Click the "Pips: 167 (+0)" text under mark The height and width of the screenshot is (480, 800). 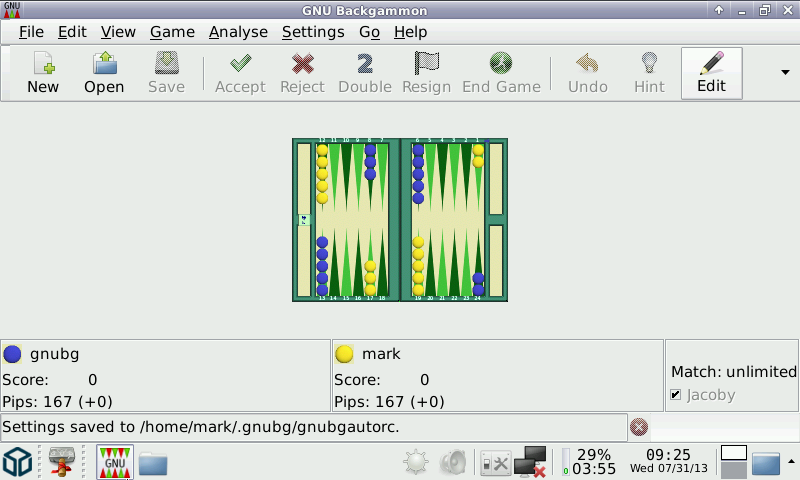pyautogui.click(x=389, y=402)
